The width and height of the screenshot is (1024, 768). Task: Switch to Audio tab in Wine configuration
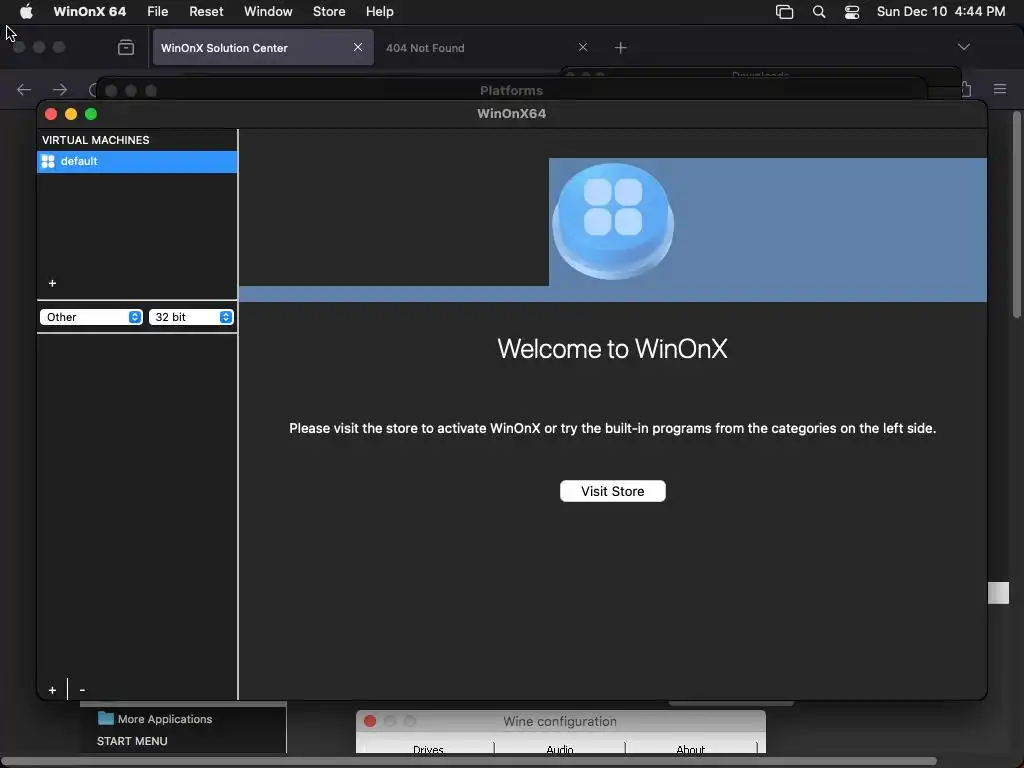[560, 748]
